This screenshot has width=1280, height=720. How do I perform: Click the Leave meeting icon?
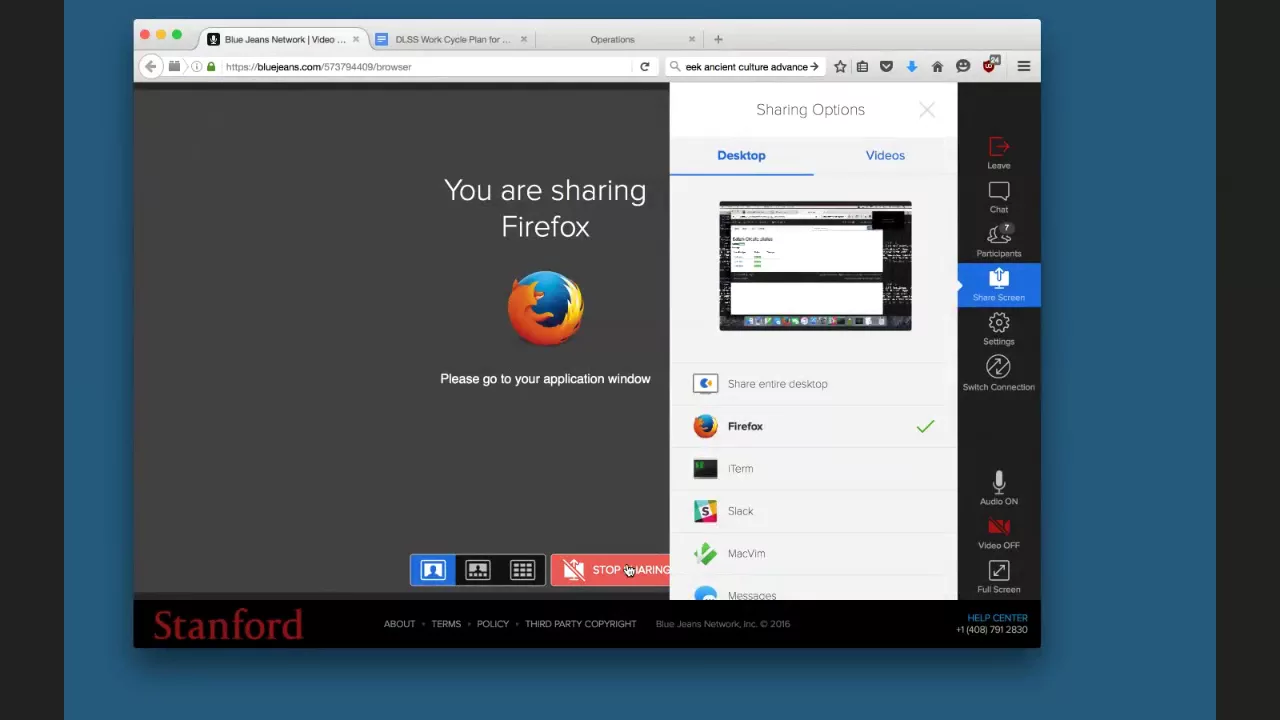[998, 154]
